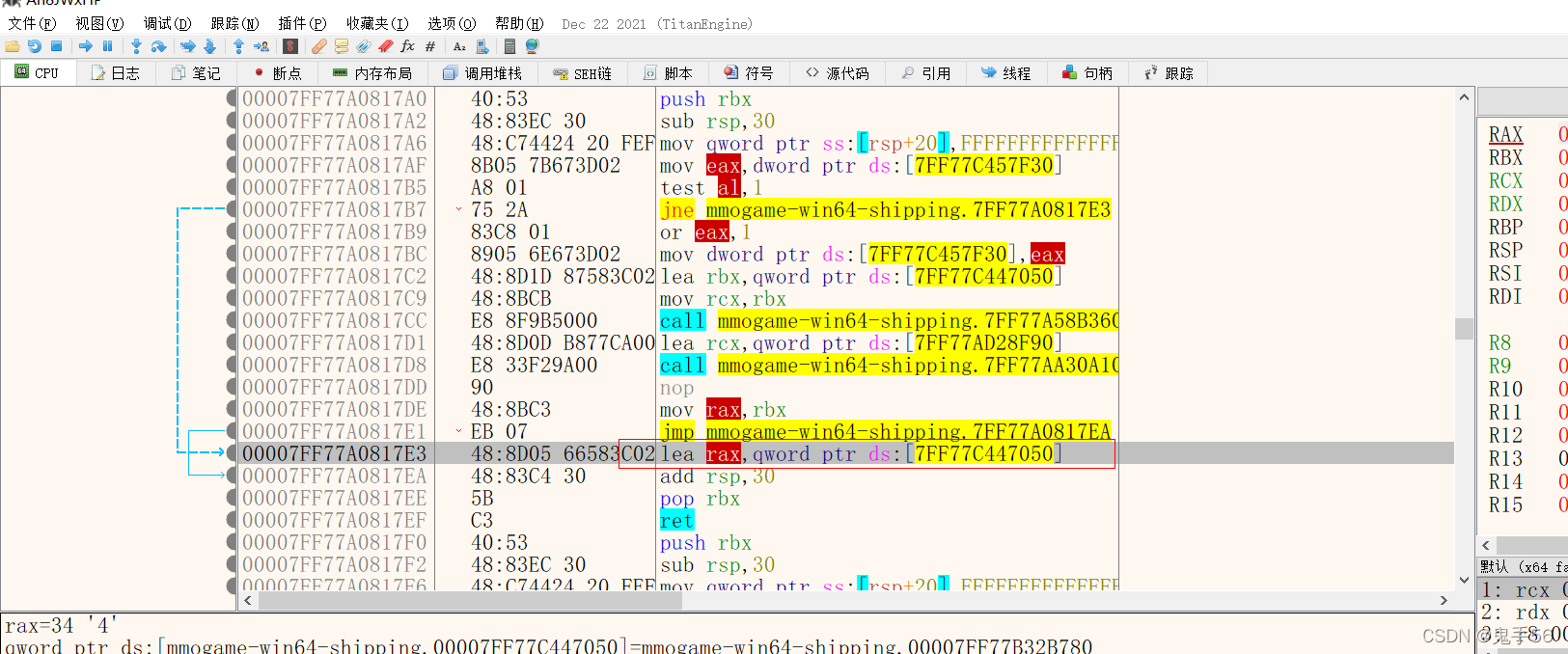1568x654 pixels.
Task: Open comments list icon
Action: tap(342, 45)
